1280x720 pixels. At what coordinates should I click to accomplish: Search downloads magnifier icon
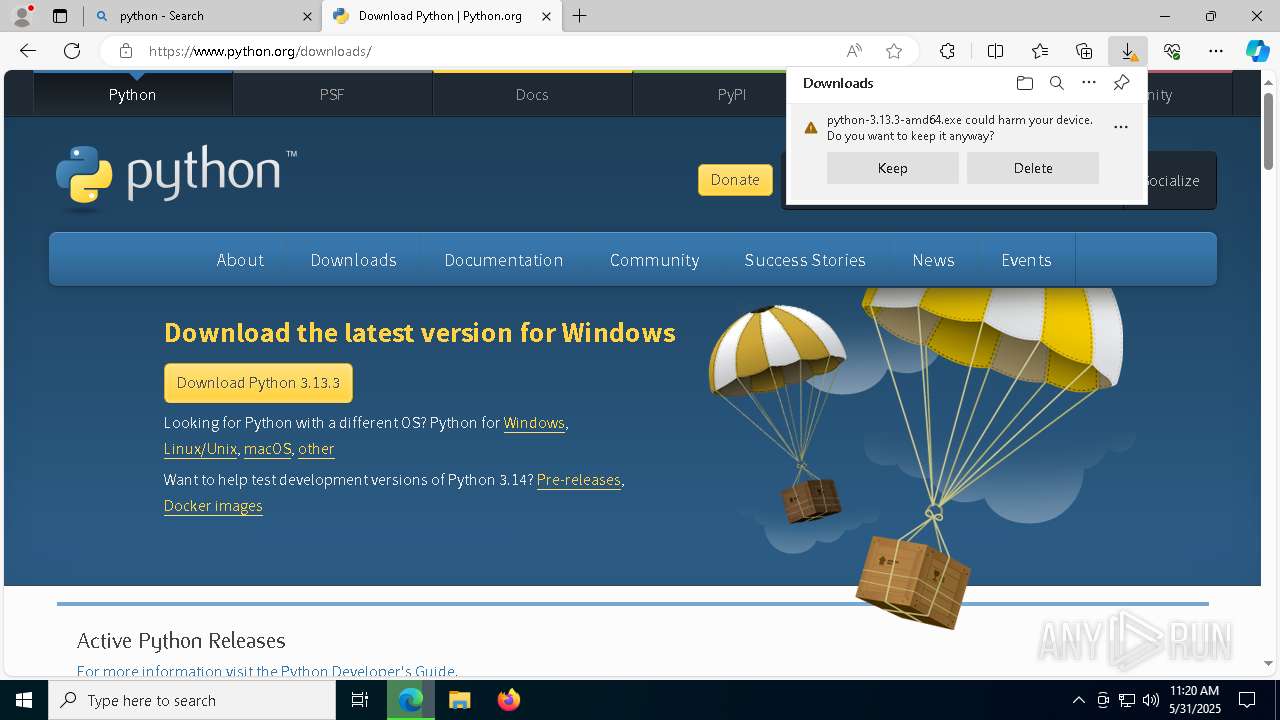[1056, 83]
